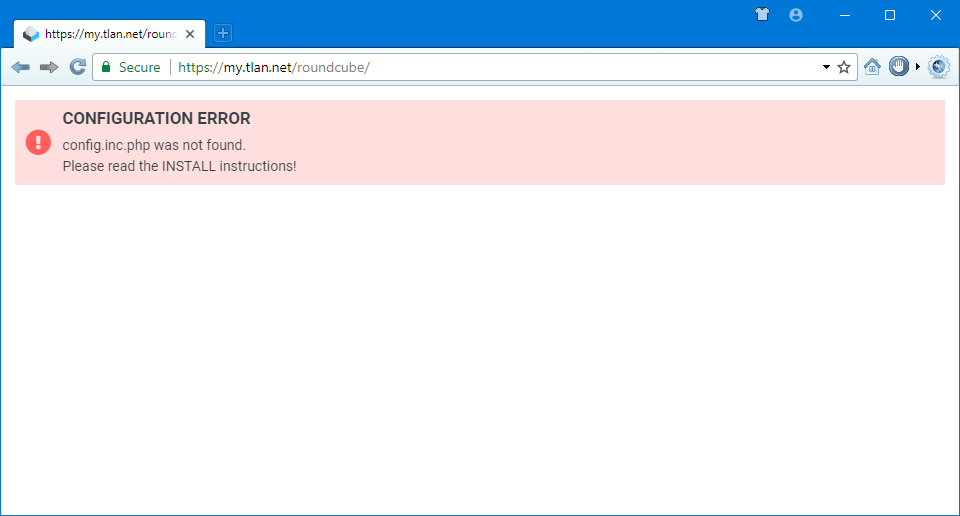This screenshot has width=960, height=516.
Task: Click "config.inc.php was not found." text
Action: pyautogui.click(x=154, y=145)
